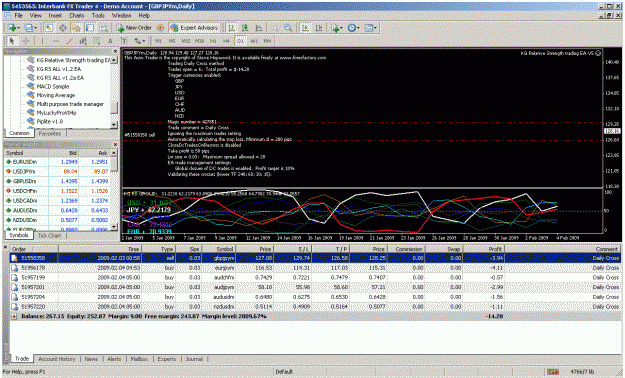This screenshot has width=625, height=378.
Task: Select EURUSDm row in Market Watch
Action: click(x=58, y=162)
